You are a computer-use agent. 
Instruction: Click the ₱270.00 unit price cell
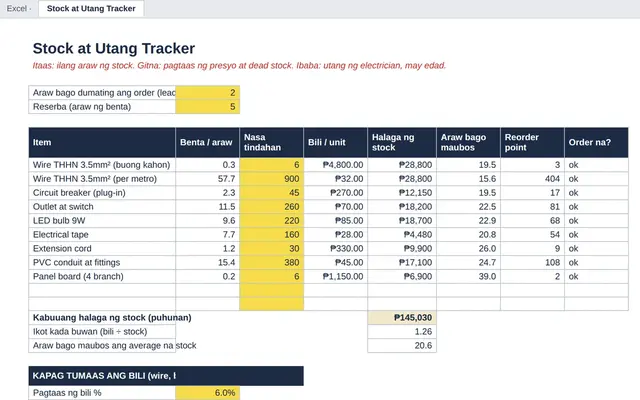pos(336,193)
